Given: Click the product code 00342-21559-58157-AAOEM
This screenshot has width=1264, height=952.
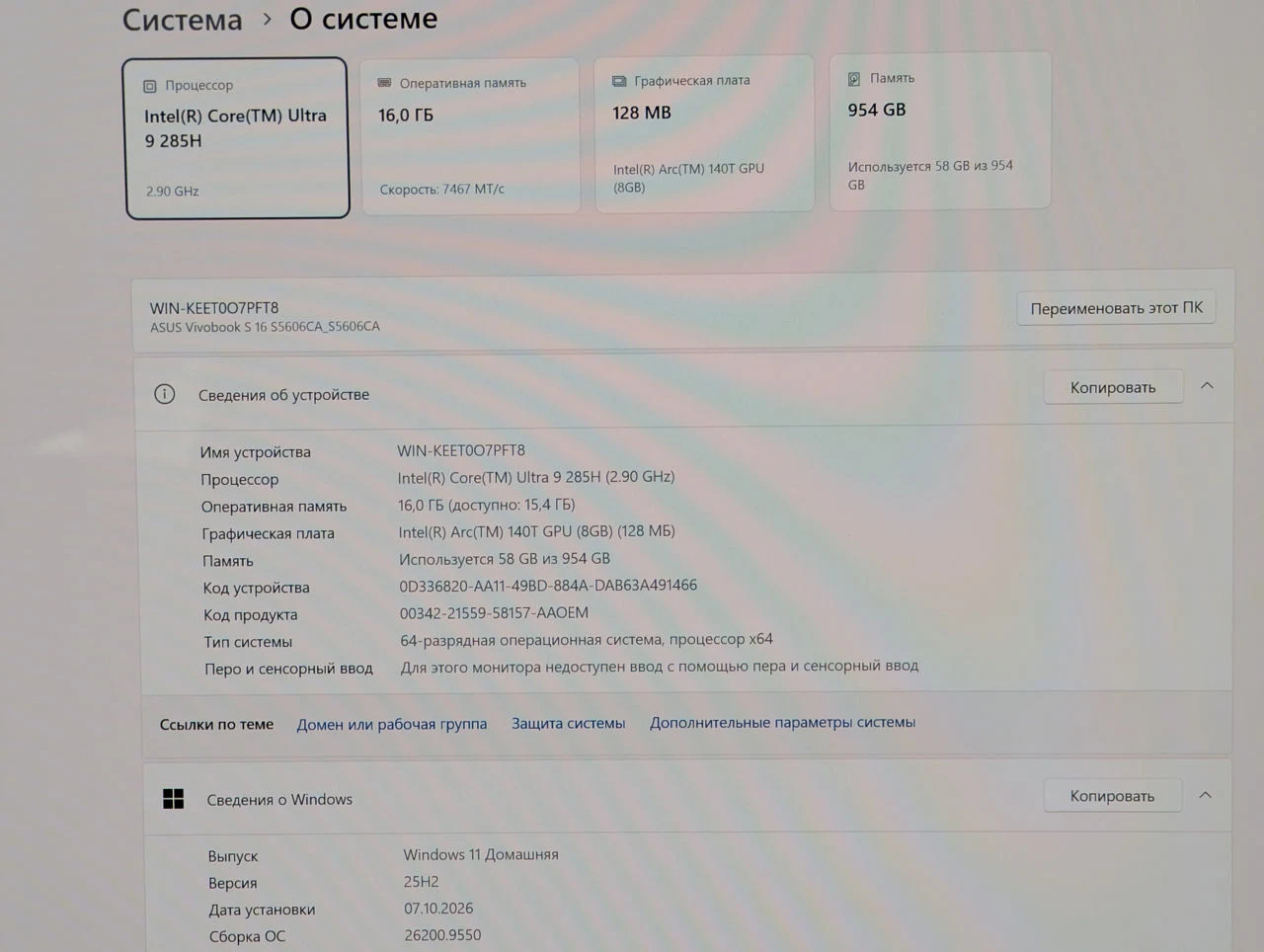Looking at the screenshot, I should click(494, 613).
